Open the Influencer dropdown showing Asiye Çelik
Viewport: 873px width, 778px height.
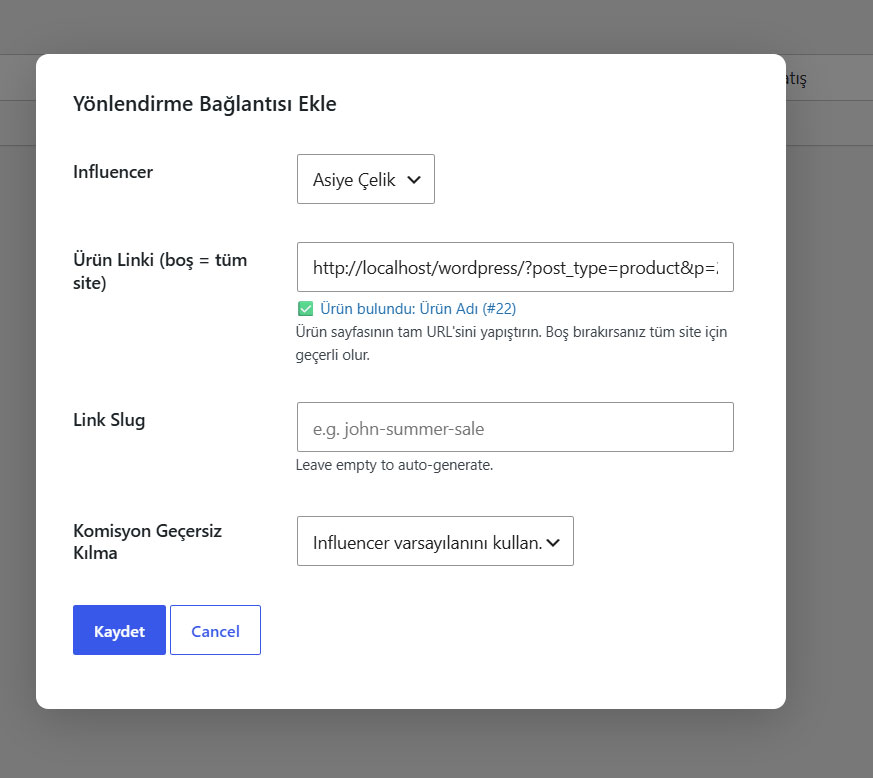coord(366,179)
